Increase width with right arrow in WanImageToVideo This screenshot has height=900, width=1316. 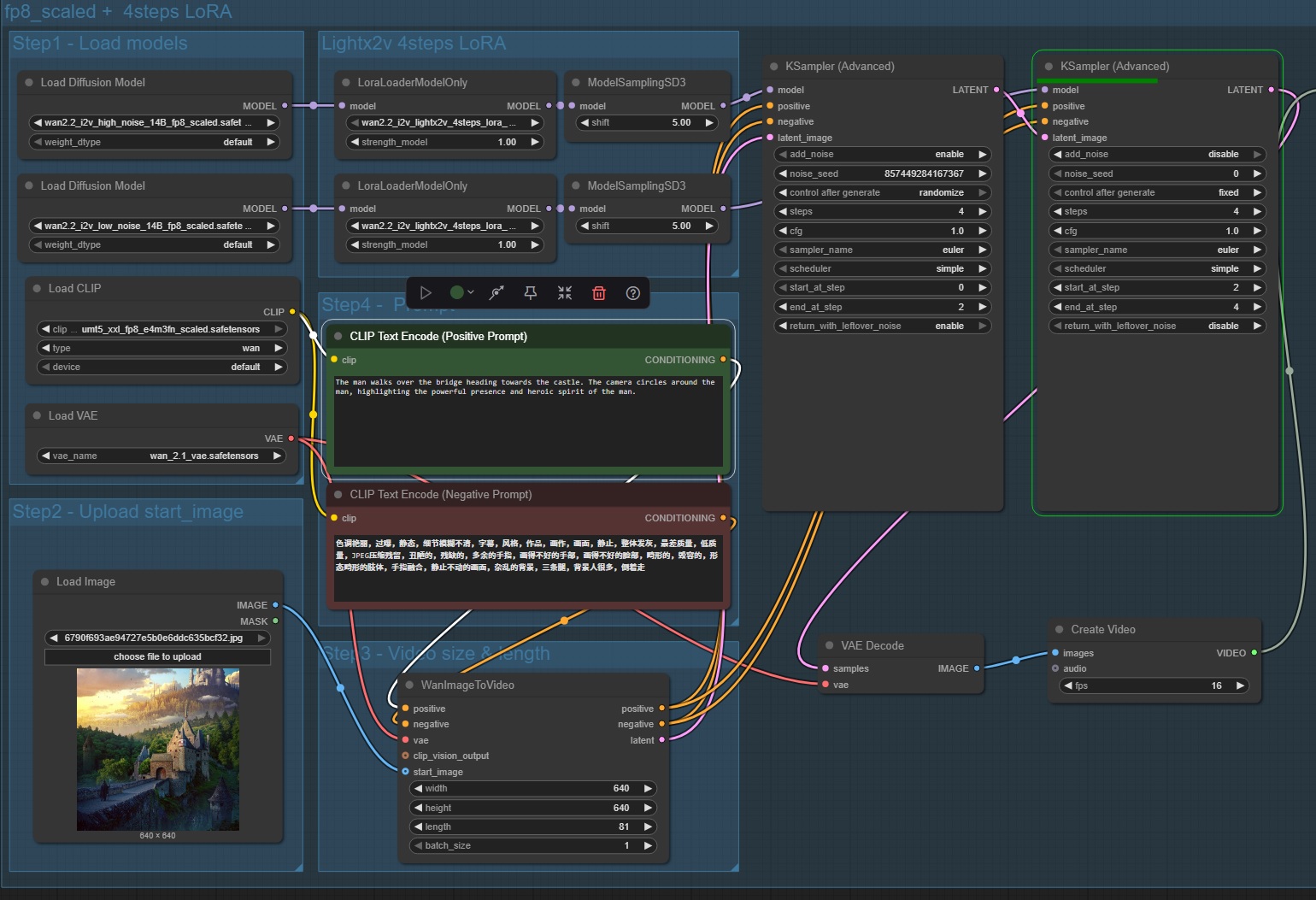(648, 788)
